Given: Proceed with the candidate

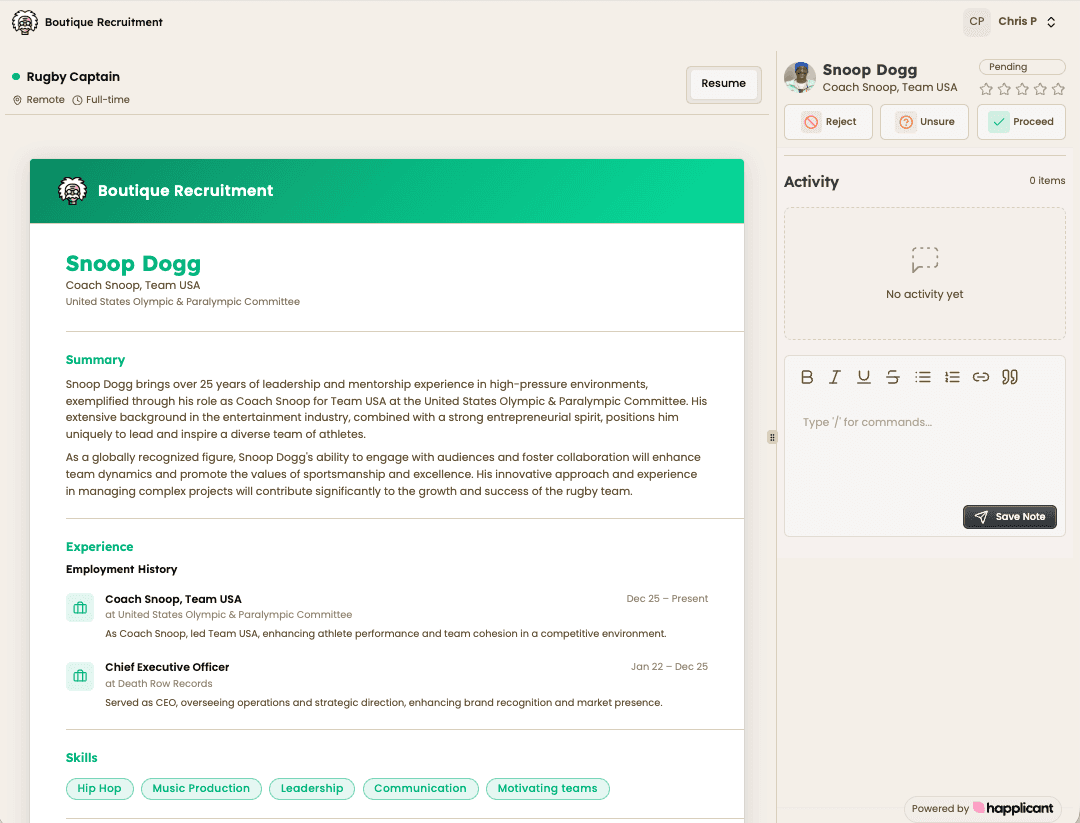Looking at the screenshot, I should (x=1021, y=122).
